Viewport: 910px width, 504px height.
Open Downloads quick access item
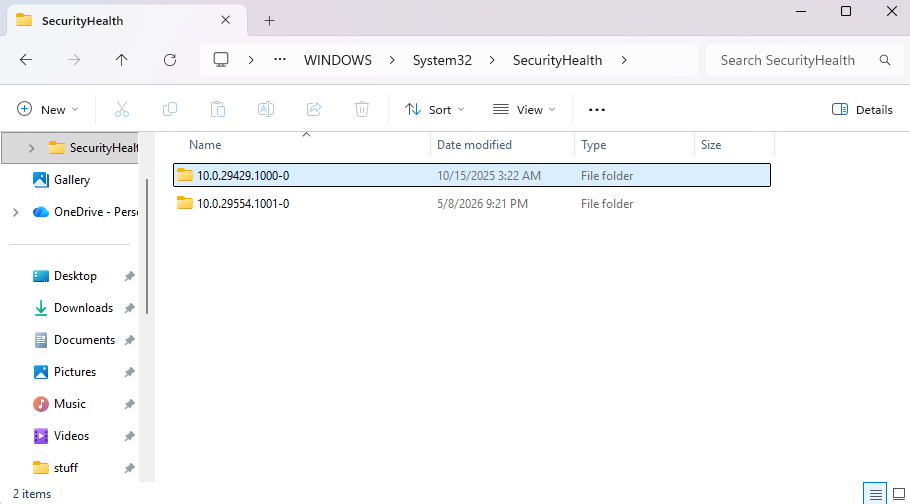pos(83,308)
